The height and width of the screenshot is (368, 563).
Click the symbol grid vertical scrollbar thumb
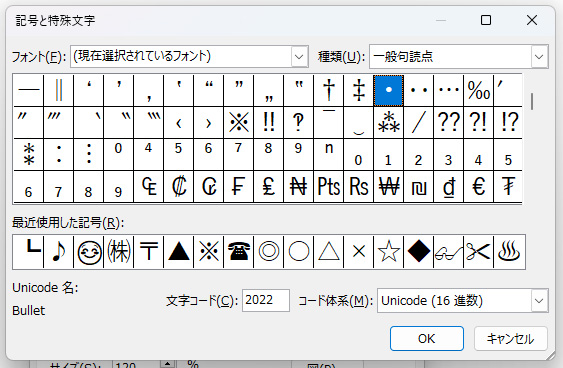(x=532, y=102)
